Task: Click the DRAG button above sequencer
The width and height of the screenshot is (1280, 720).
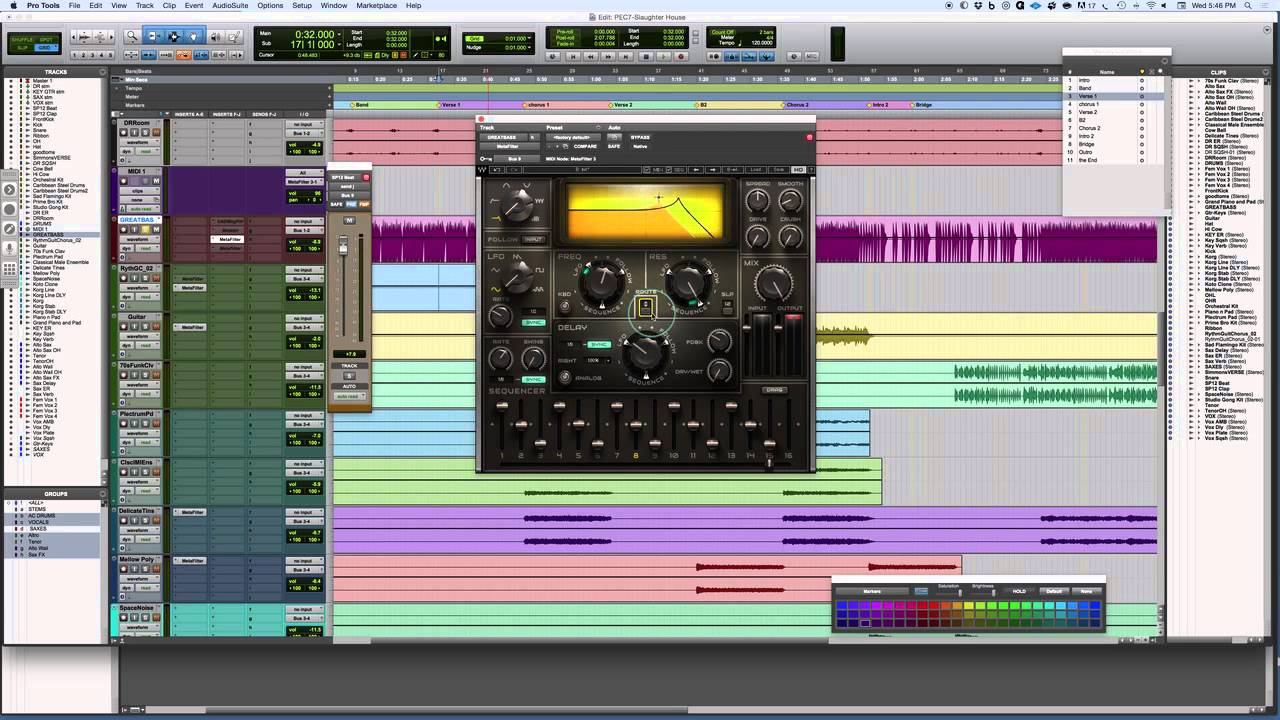Action: (775, 390)
